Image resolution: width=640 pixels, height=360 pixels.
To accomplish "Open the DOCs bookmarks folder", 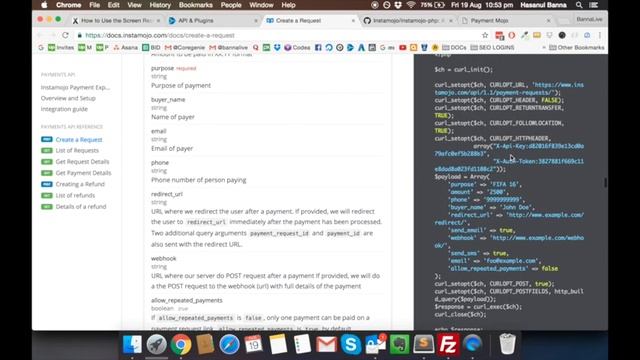I will click(x=454, y=47).
